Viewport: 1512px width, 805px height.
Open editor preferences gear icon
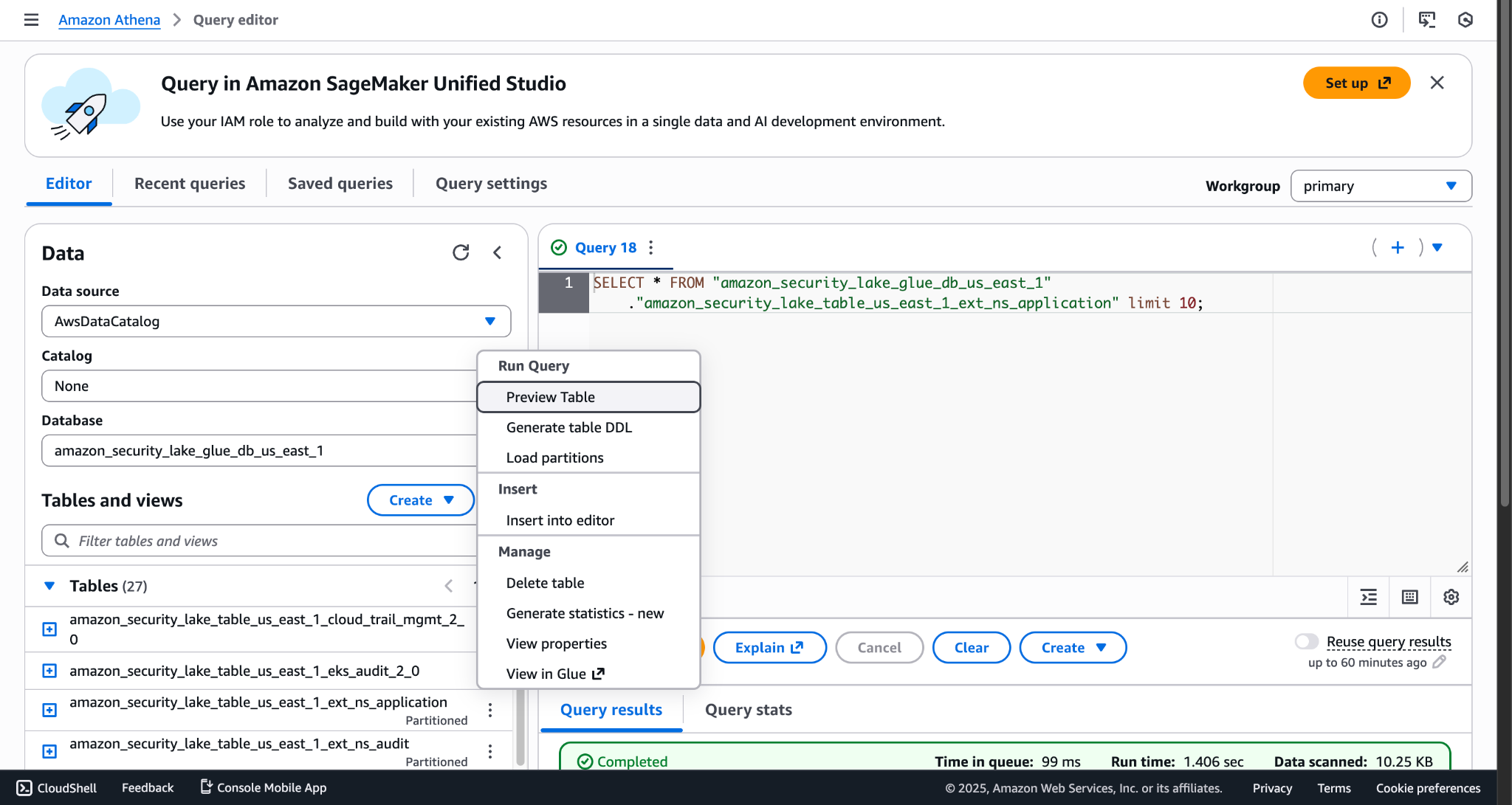click(x=1451, y=597)
